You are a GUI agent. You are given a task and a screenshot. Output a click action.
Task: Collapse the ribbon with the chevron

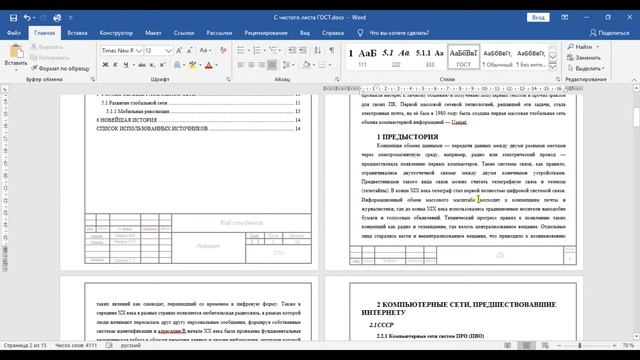tap(634, 80)
